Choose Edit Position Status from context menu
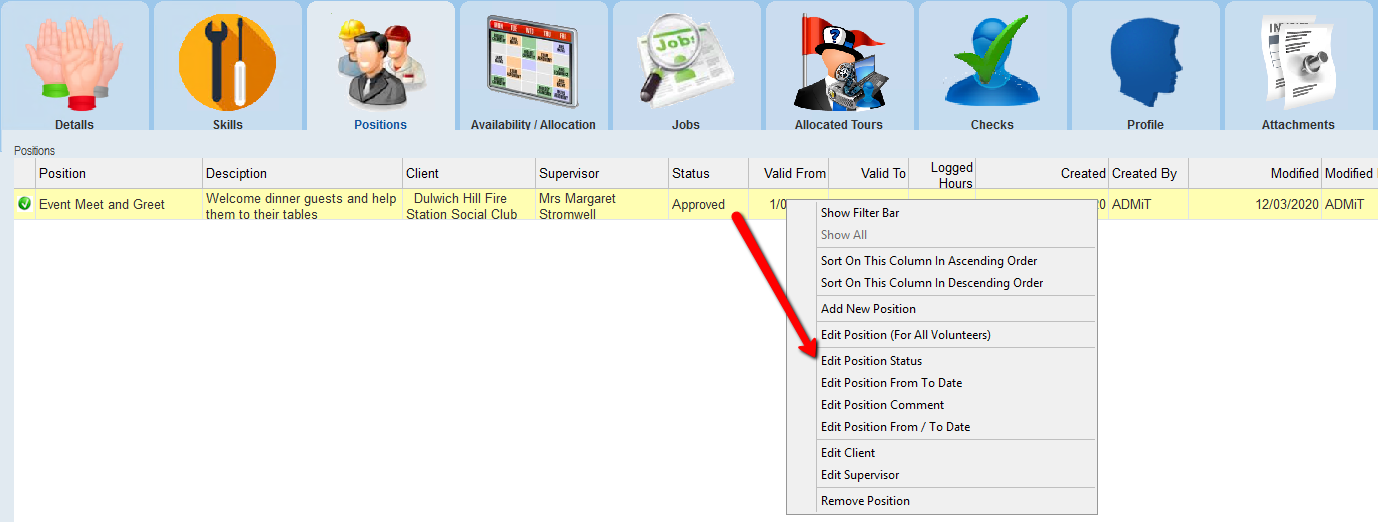The image size is (1378, 522). tap(871, 361)
